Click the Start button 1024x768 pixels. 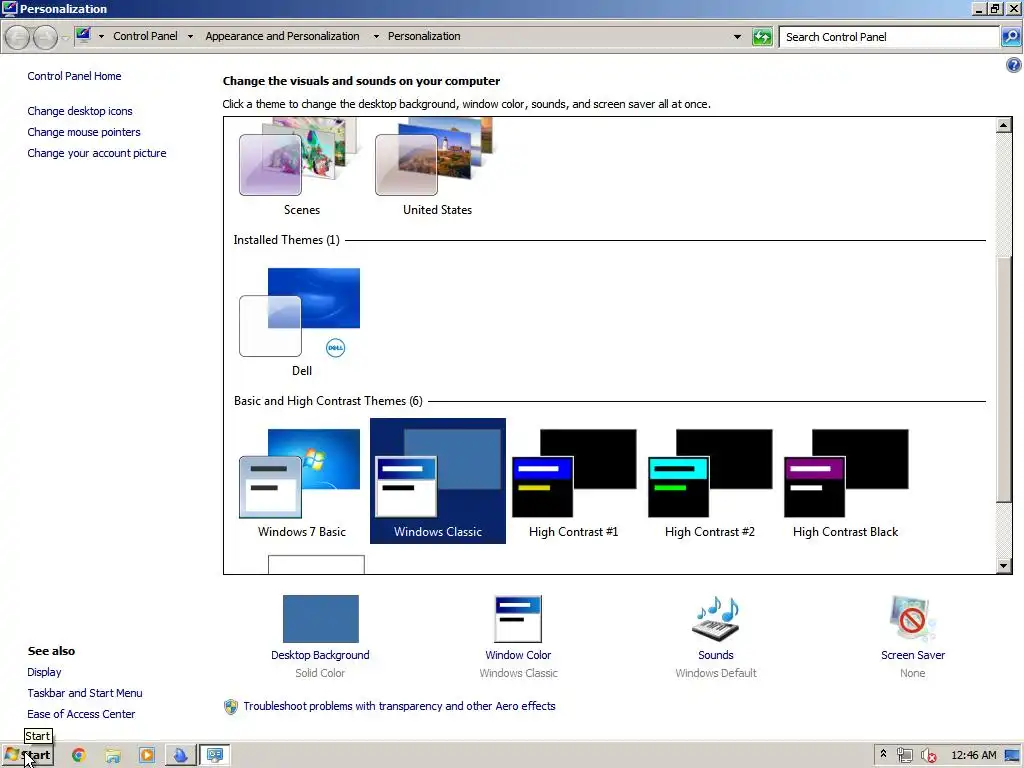pos(27,756)
